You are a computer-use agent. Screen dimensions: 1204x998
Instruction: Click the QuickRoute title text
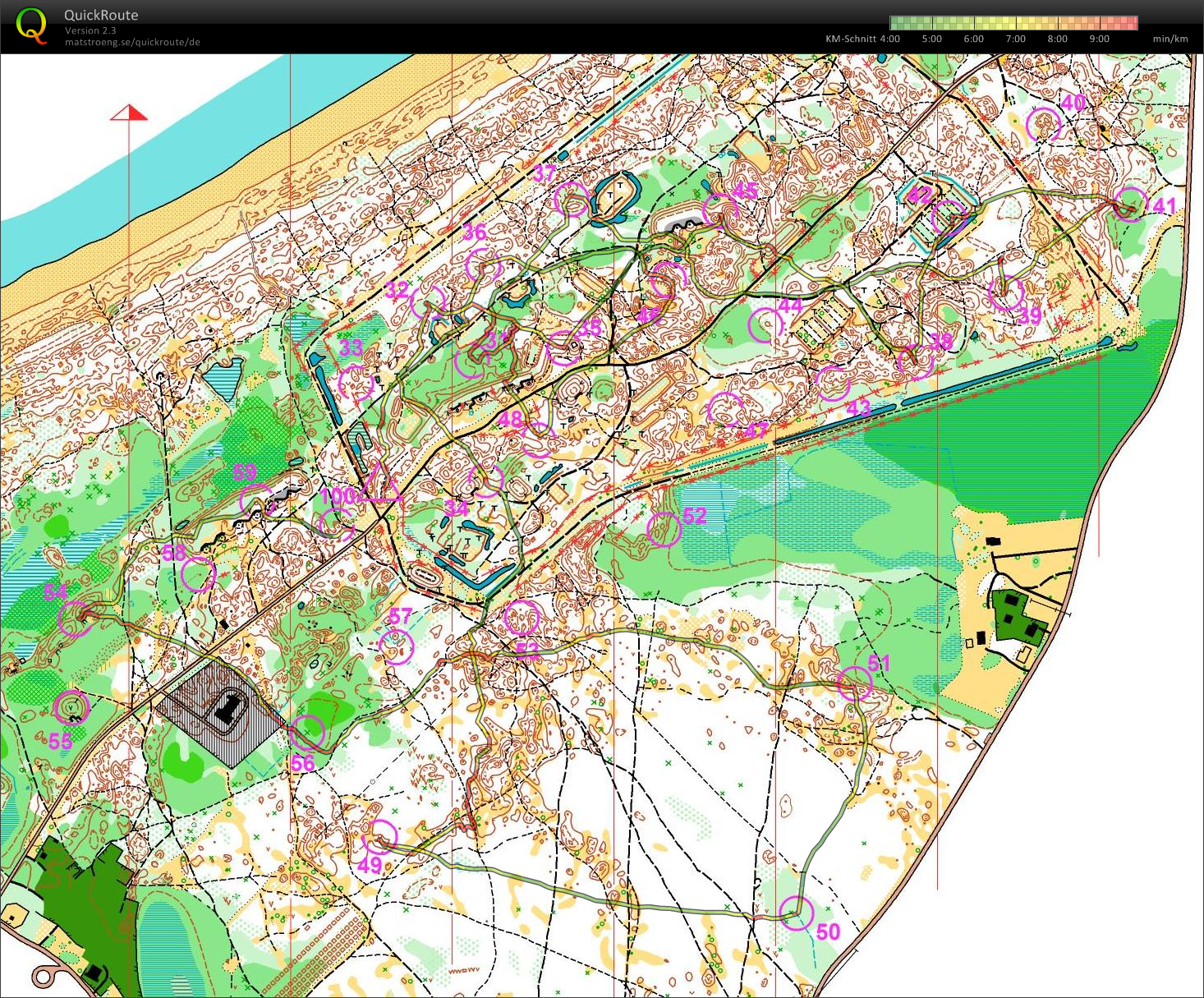click(101, 15)
